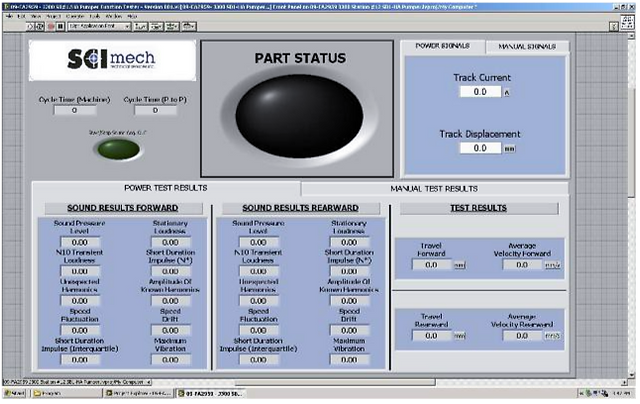Open the Help menu

tap(132, 16)
